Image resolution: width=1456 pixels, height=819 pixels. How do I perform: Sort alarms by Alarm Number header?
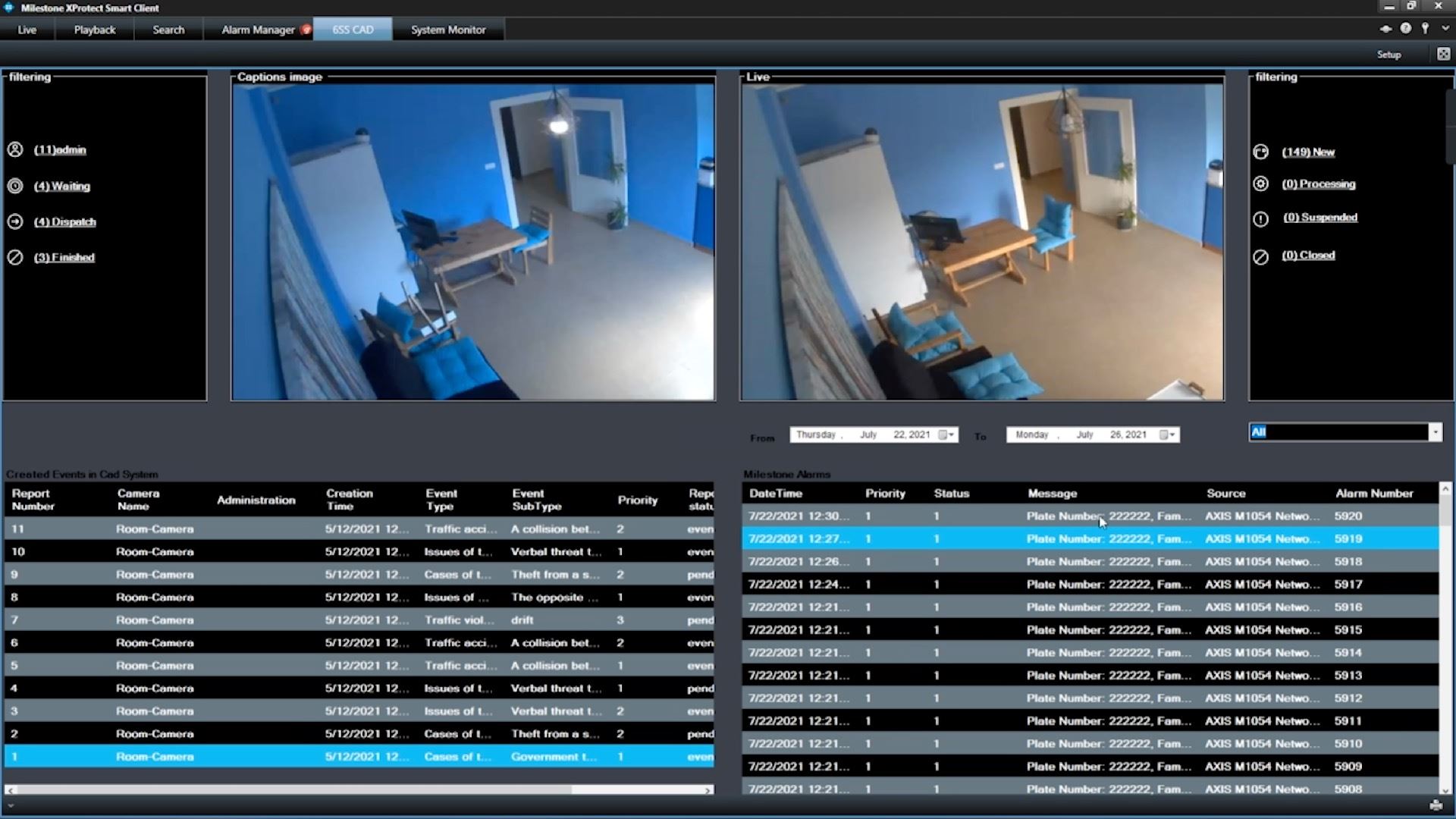[x=1374, y=493]
